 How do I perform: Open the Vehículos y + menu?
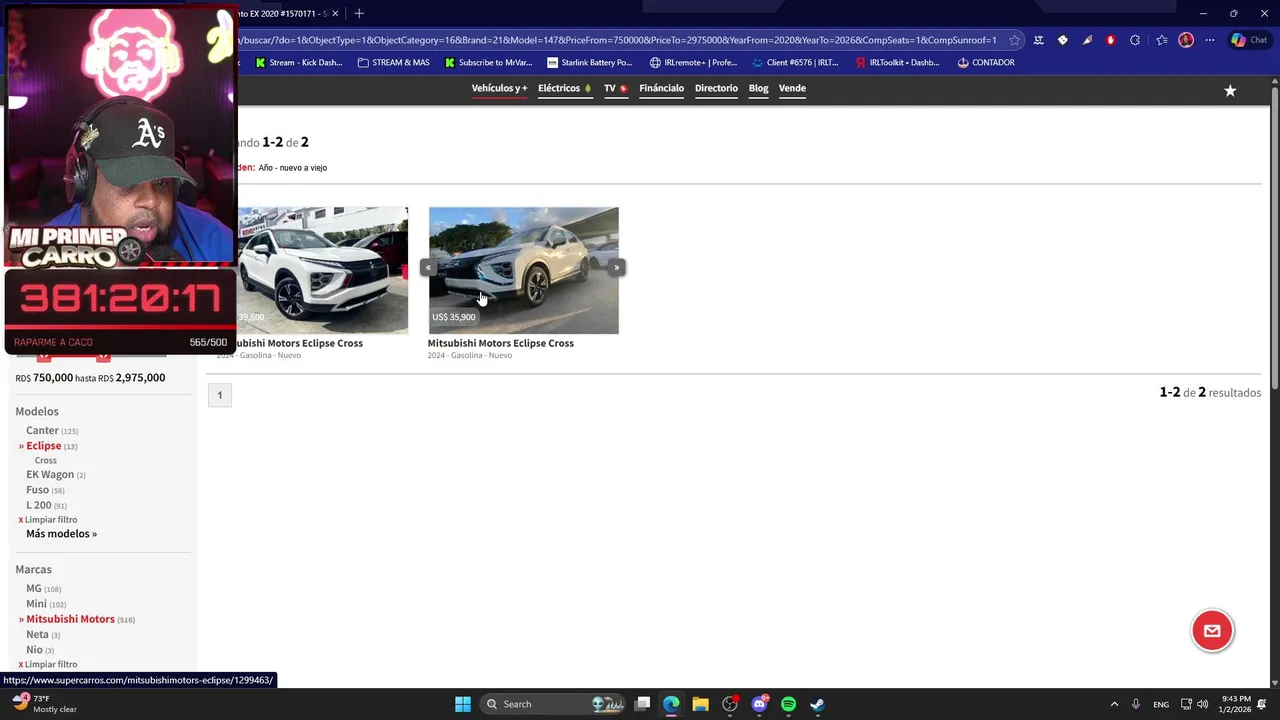tap(499, 88)
